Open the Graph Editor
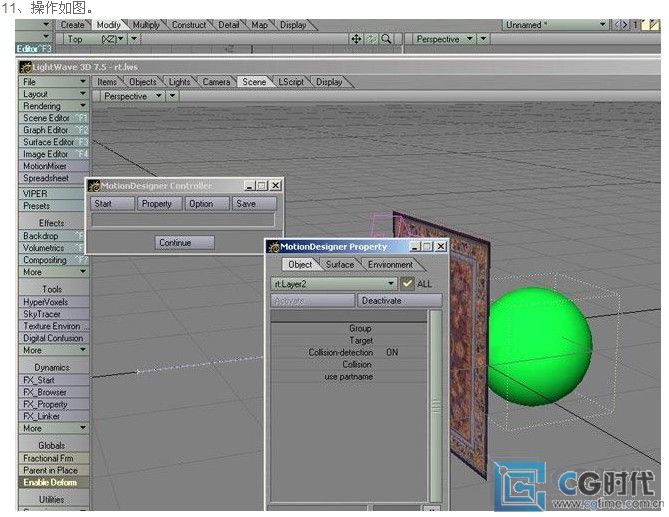Screen dimensions: 669x517 54,130
